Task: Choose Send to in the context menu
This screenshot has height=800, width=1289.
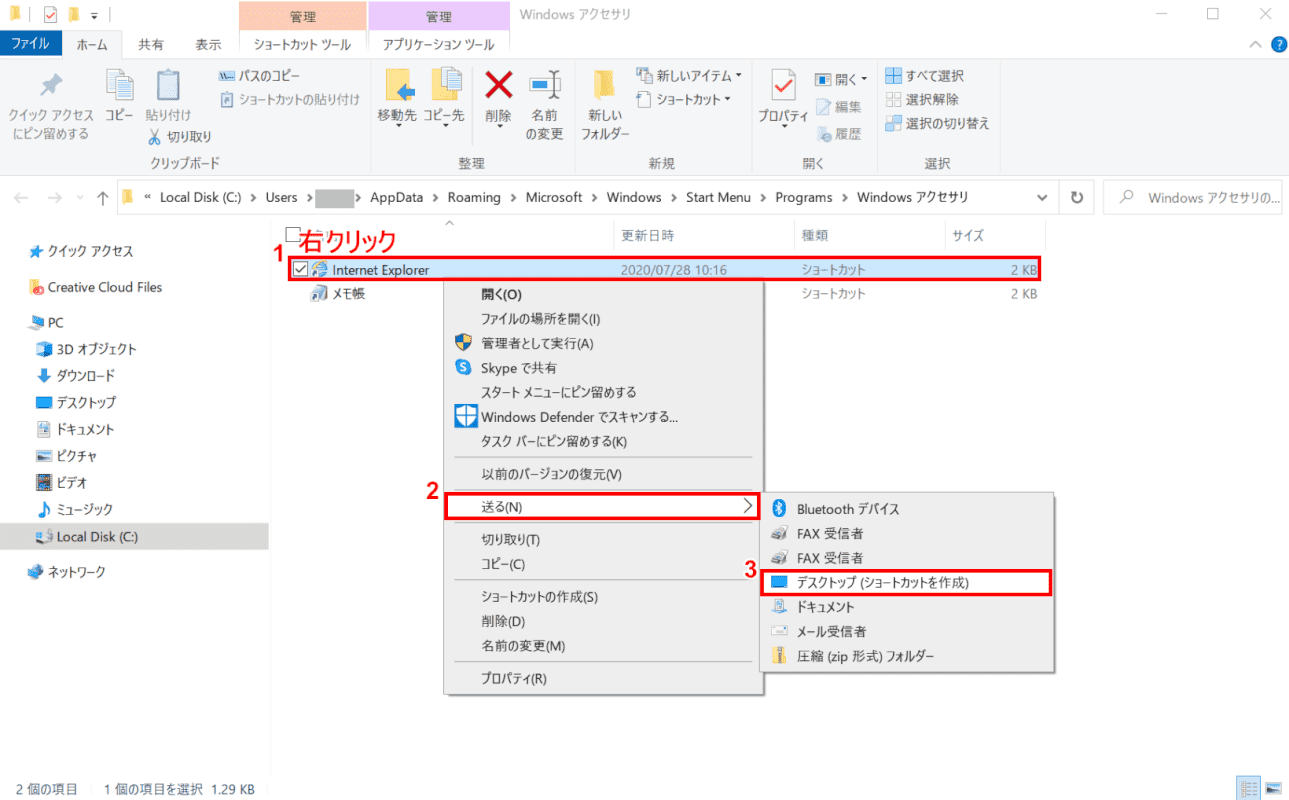Action: tap(601, 507)
